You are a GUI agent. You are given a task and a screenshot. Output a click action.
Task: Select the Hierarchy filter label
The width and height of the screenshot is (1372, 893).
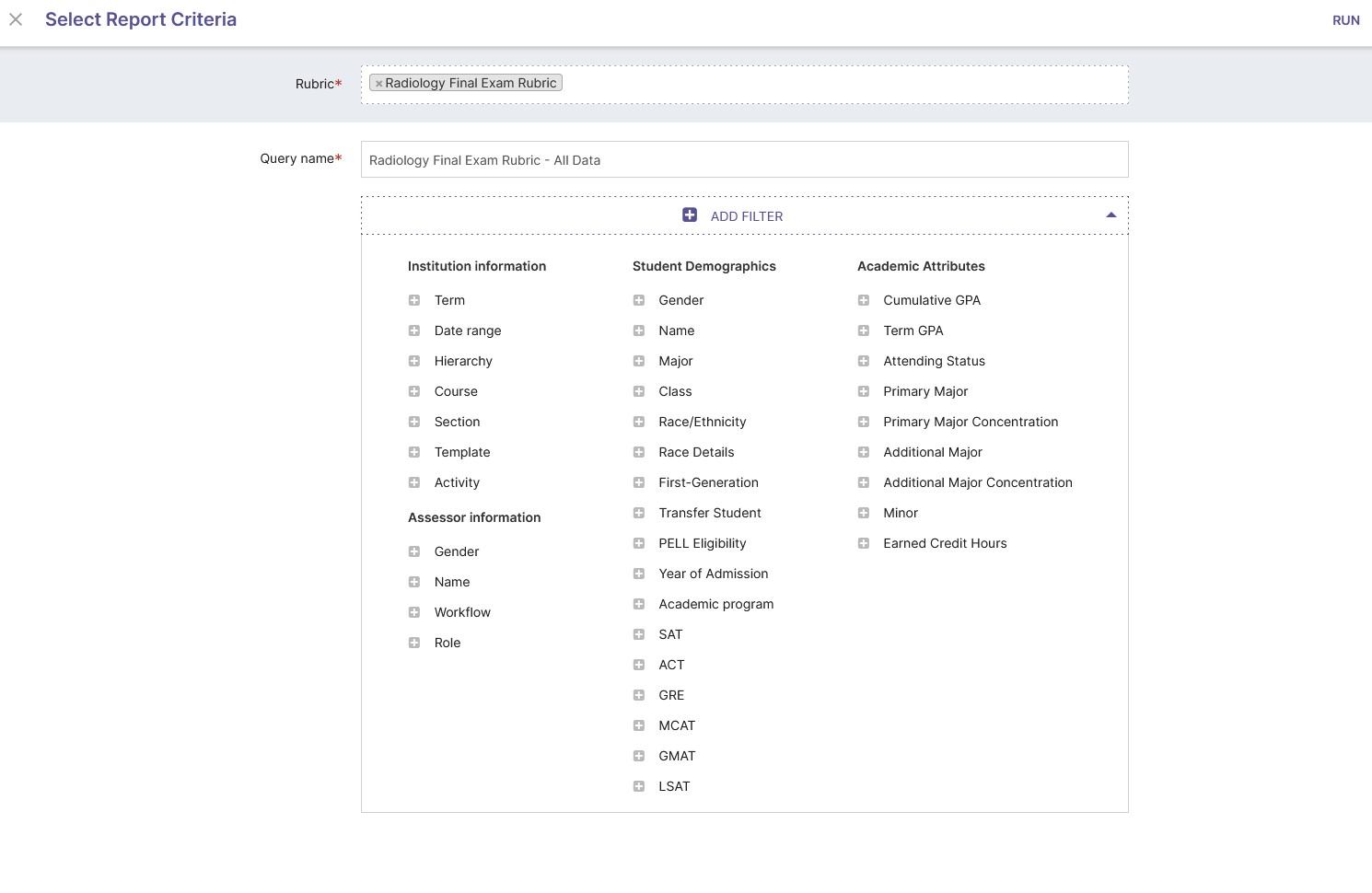463,361
